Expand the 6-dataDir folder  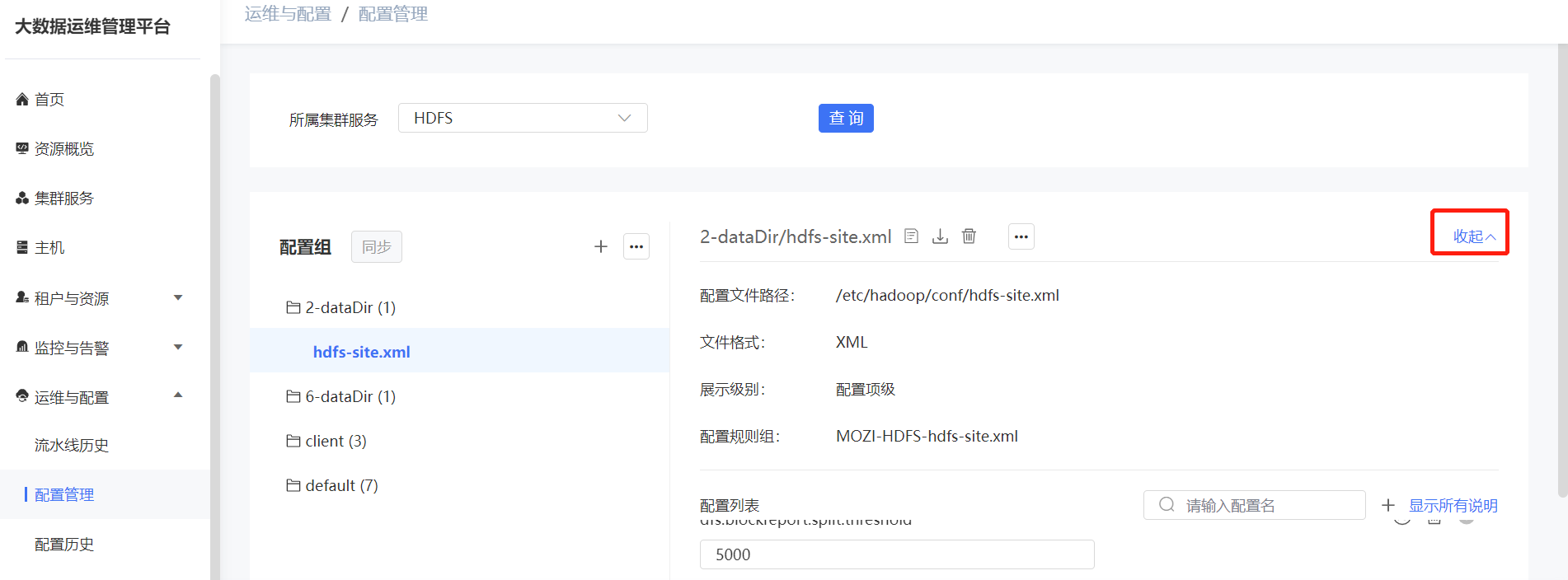(341, 396)
